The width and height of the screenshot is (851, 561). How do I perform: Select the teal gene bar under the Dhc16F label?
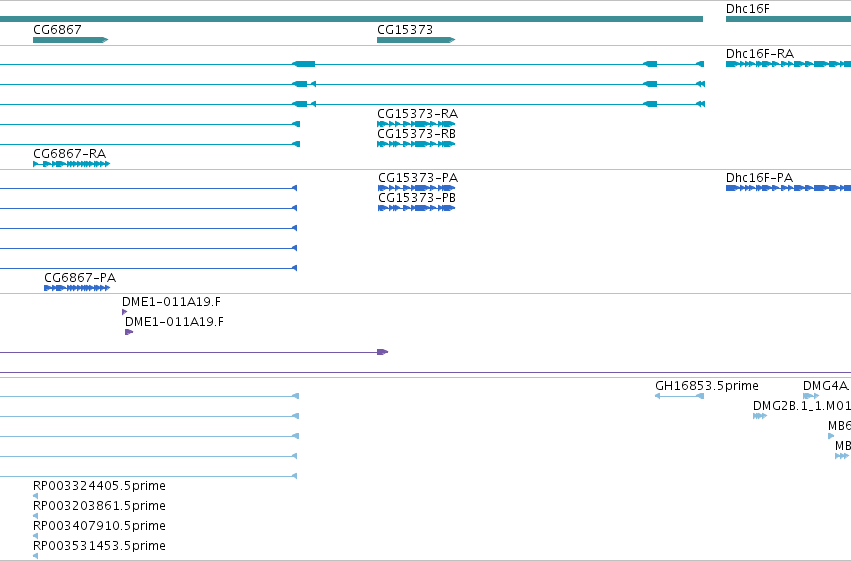pyautogui.click(x=788, y=19)
